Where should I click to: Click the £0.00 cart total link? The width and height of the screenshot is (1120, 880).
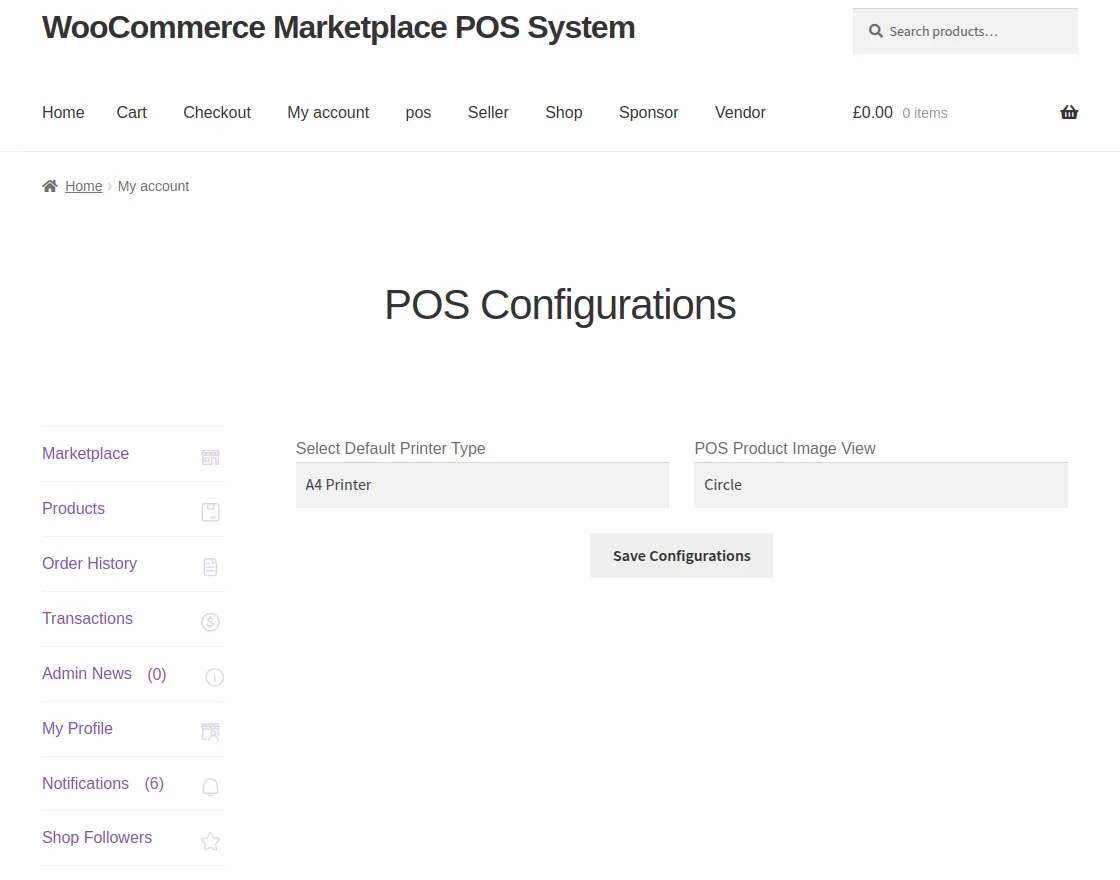coord(871,112)
